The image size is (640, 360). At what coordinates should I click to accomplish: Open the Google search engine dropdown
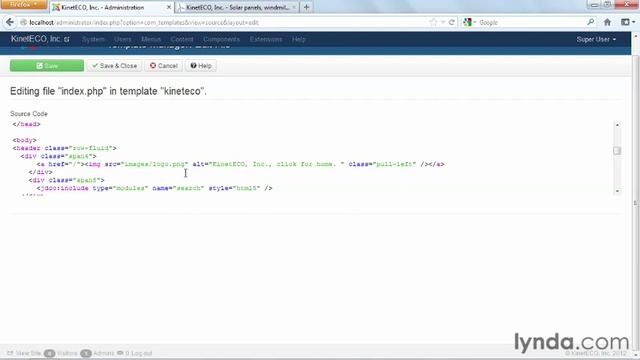pyautogui.click(x=470, y=22)
